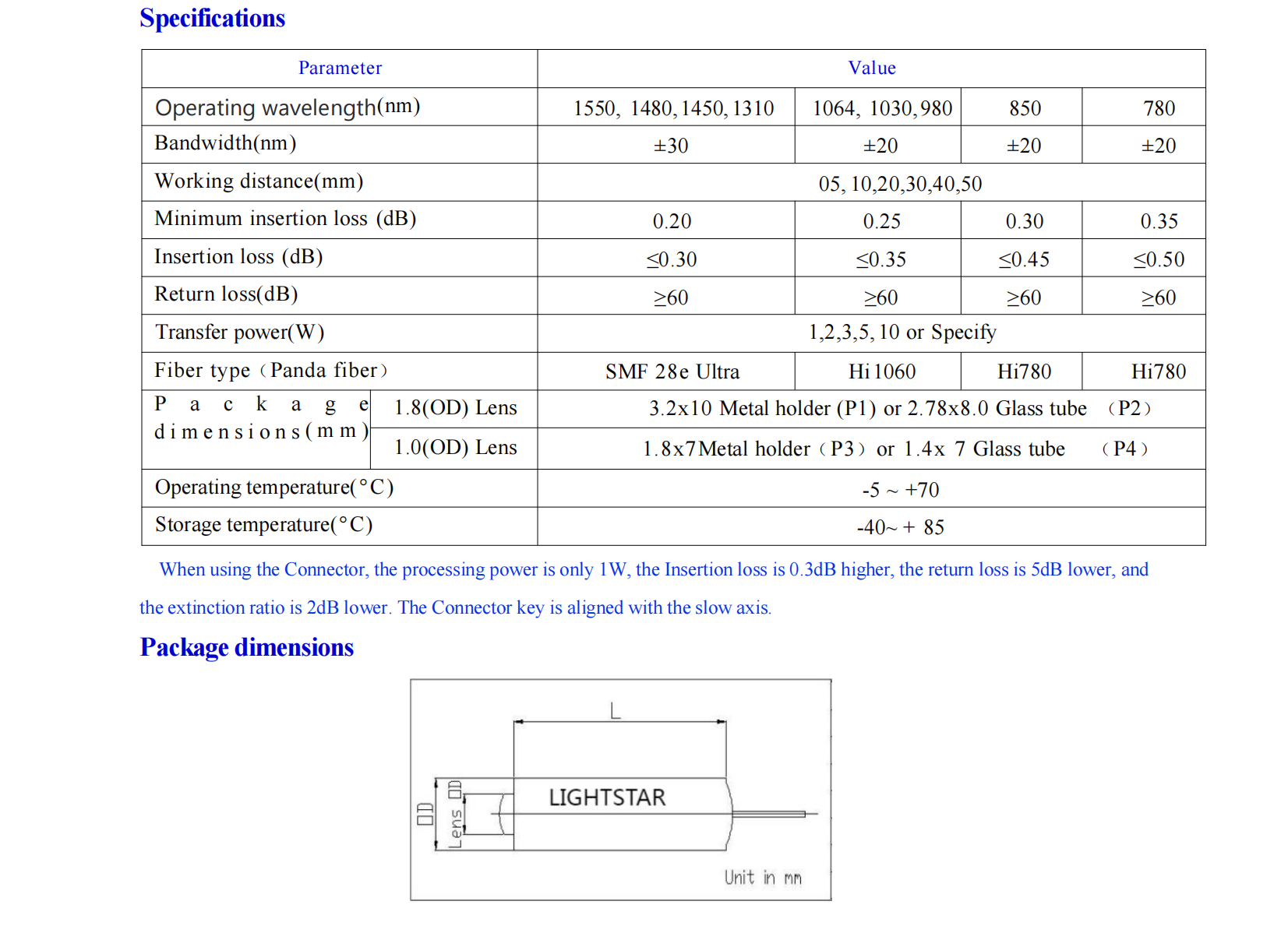Image resolution: width=1288 pixels, height=947 pixels.
Task: Click the Specifications heading
Action: coord(212,18)
